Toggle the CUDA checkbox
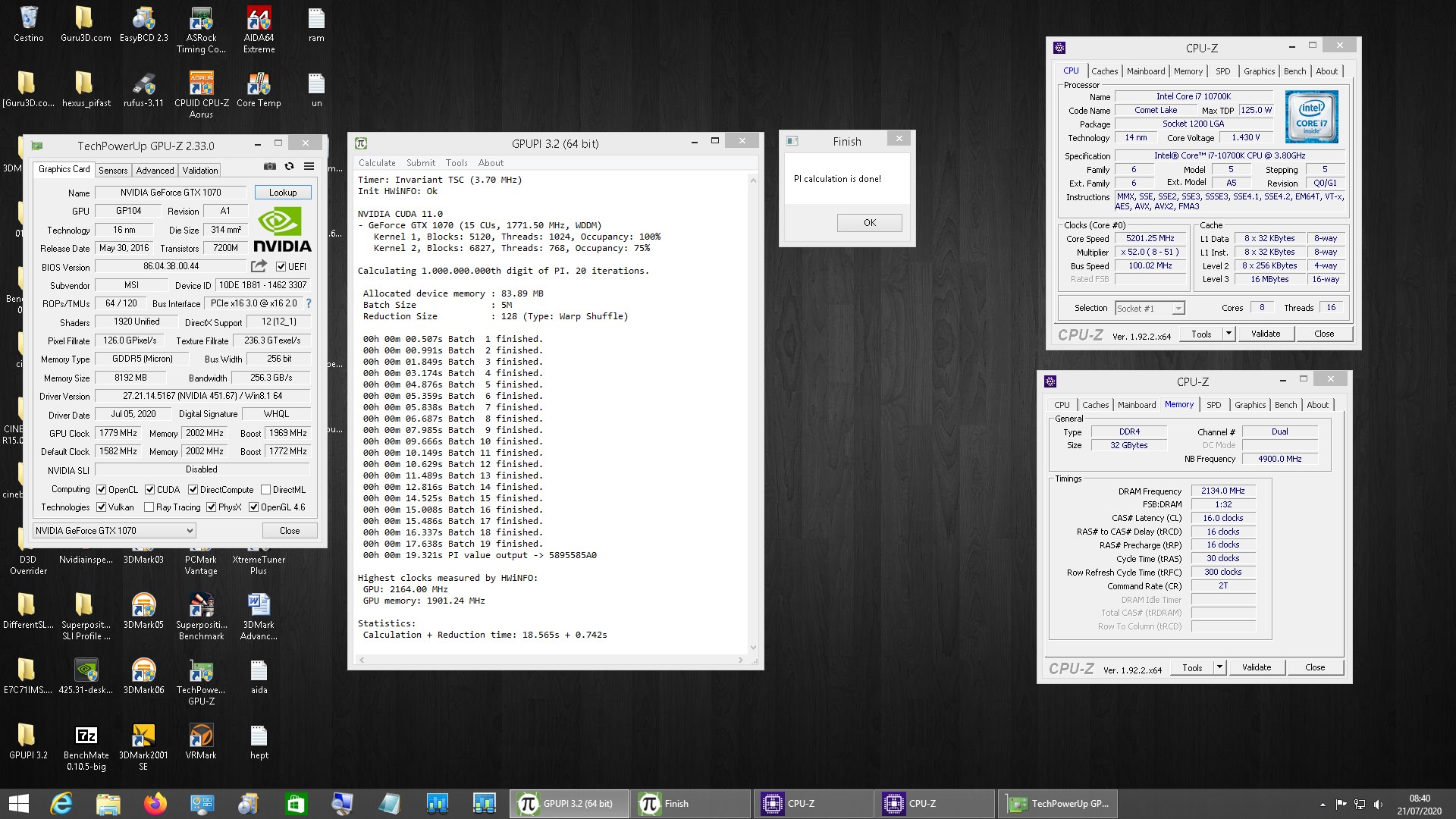This screenshot has width=1456, height=819. coord(149,490)
